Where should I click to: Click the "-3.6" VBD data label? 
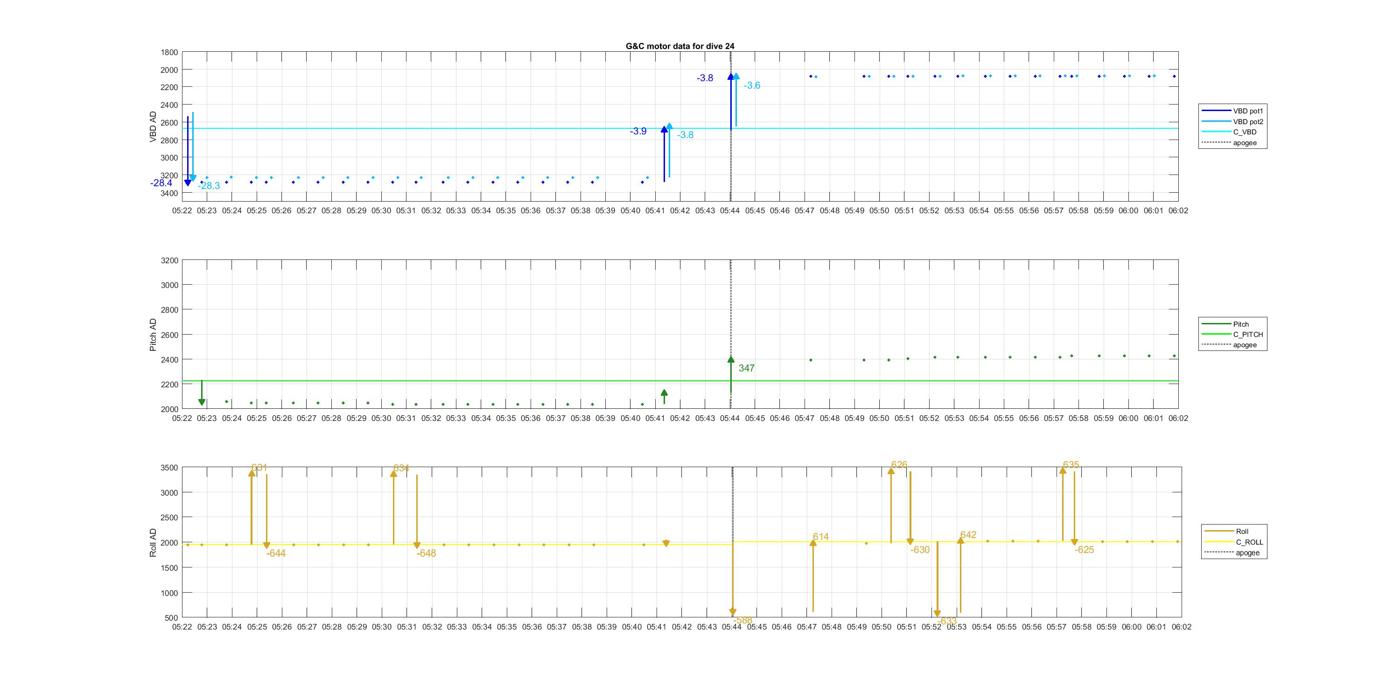[752, 86]
